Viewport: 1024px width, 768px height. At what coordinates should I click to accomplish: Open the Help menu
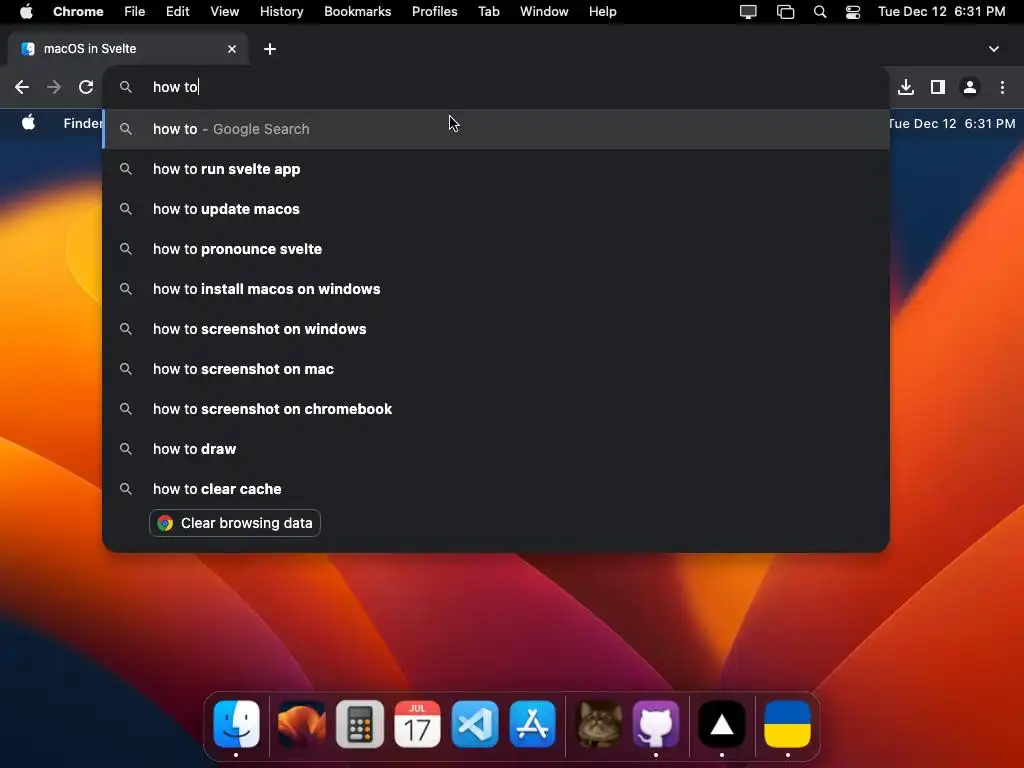[x=602, y=12]
